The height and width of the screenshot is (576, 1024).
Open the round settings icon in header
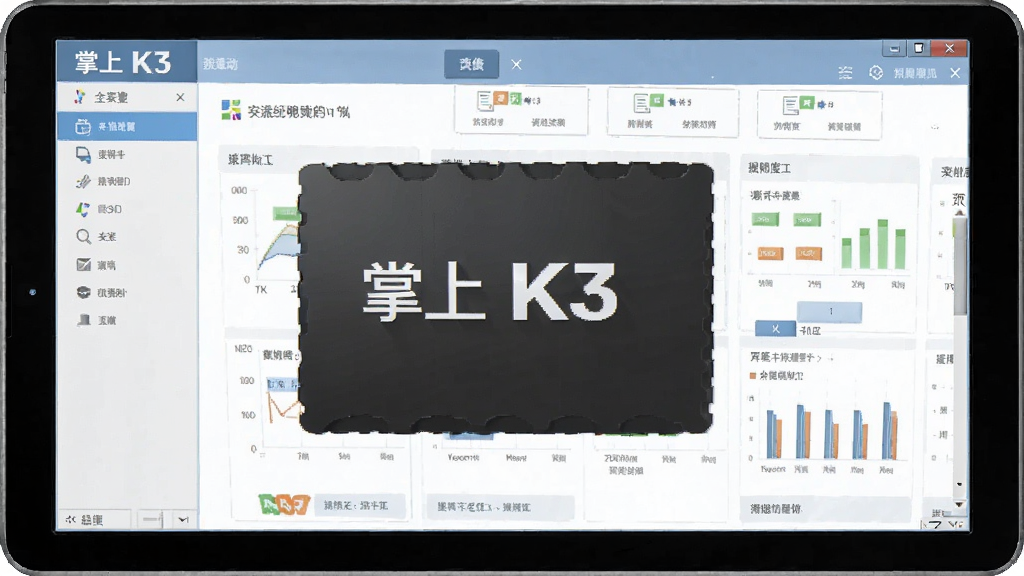(x=876, y=72)
